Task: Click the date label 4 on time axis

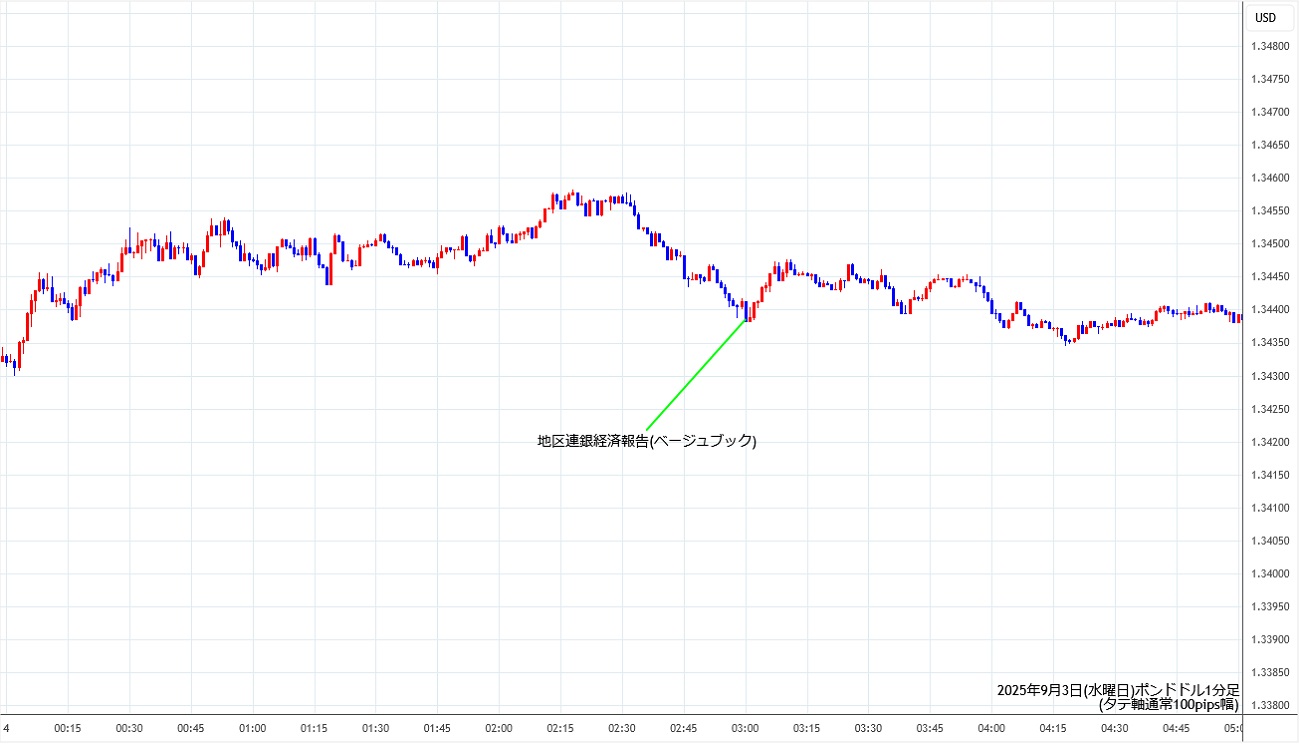Action: click(6, 729)
